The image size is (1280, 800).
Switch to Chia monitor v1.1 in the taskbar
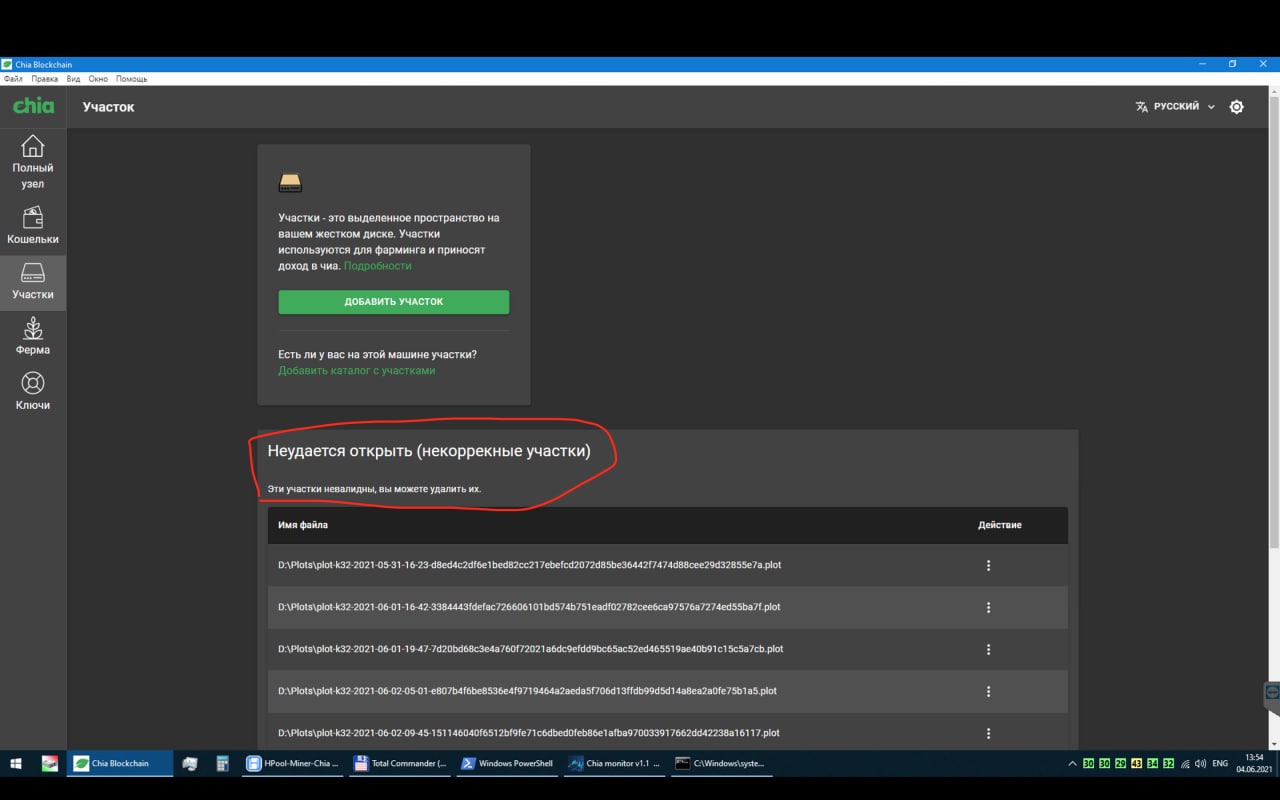(x=614, y=763)
